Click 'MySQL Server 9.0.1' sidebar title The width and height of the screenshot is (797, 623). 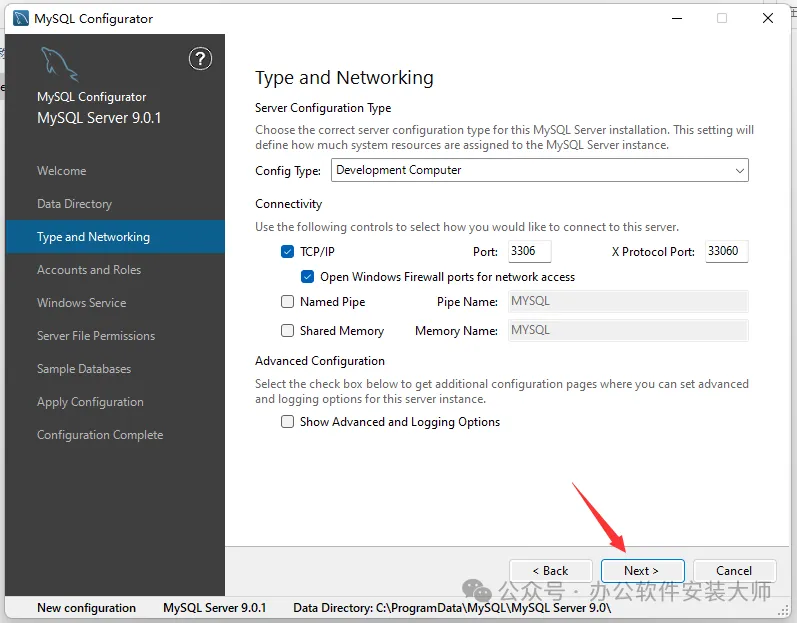(x=99, y=118)
